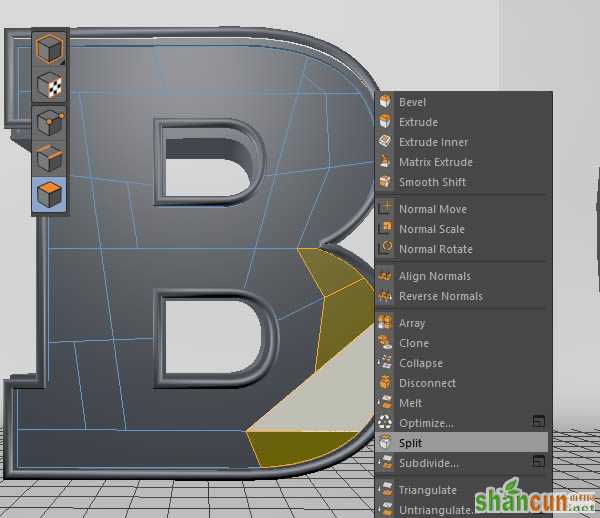This screenshot has width=600, height=518.
Task: Click the Matrix Extrude icon
Action: point(385,161)
